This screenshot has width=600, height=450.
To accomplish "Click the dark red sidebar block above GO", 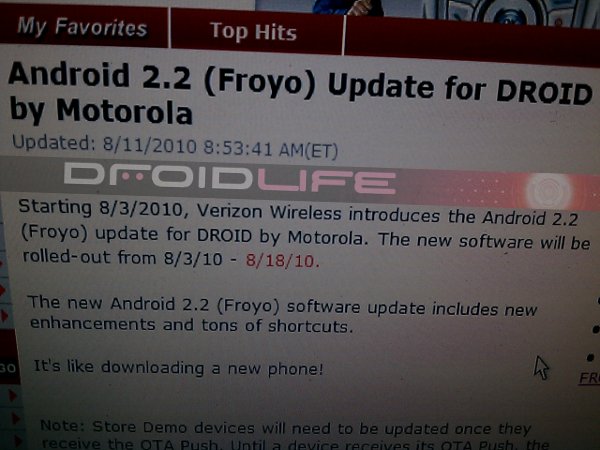I will (8, 344).
